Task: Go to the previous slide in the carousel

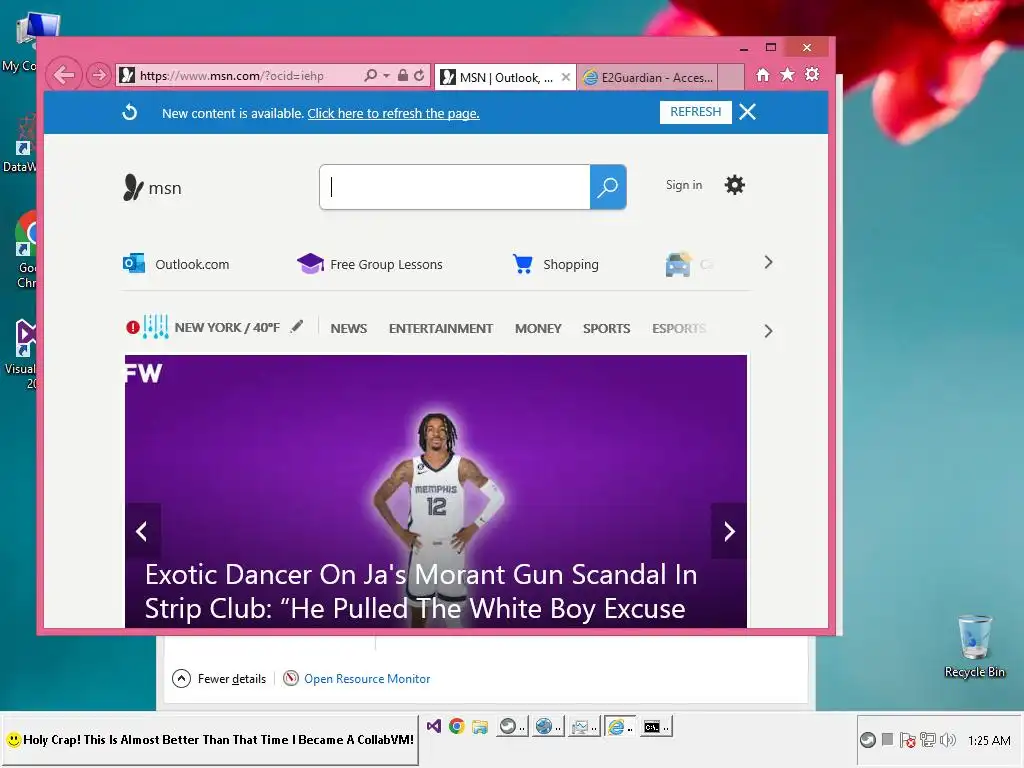Action: [x=142, y=531]
